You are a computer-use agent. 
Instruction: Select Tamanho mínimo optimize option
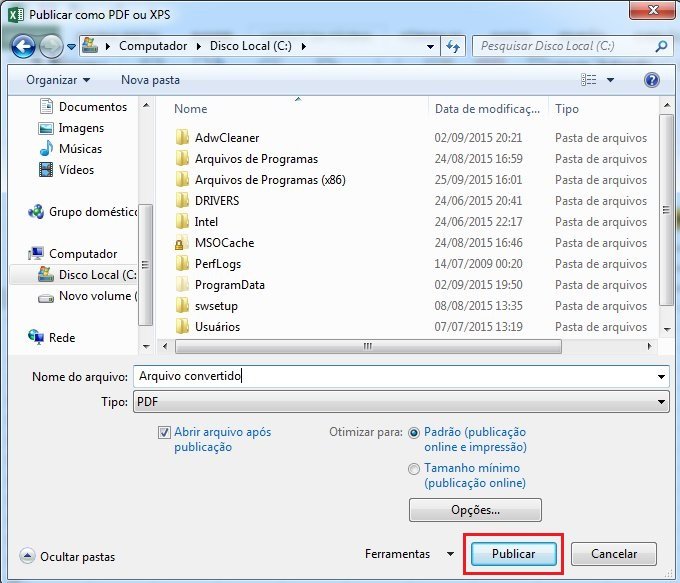click(x=414, y=468)
